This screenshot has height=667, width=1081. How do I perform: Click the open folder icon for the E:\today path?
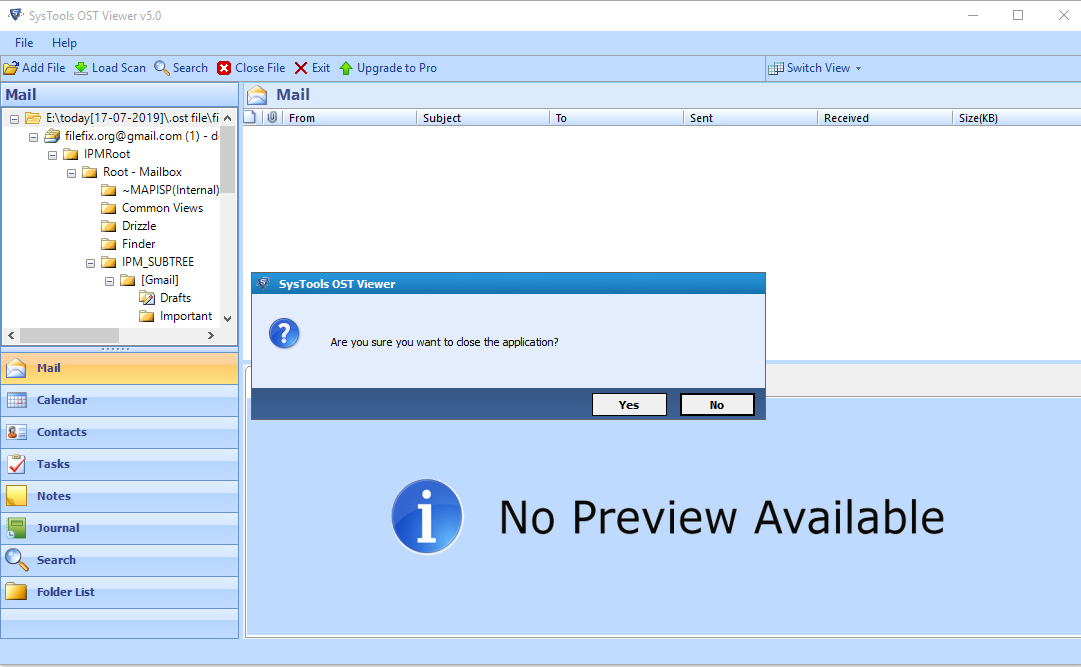coord(32,118)
